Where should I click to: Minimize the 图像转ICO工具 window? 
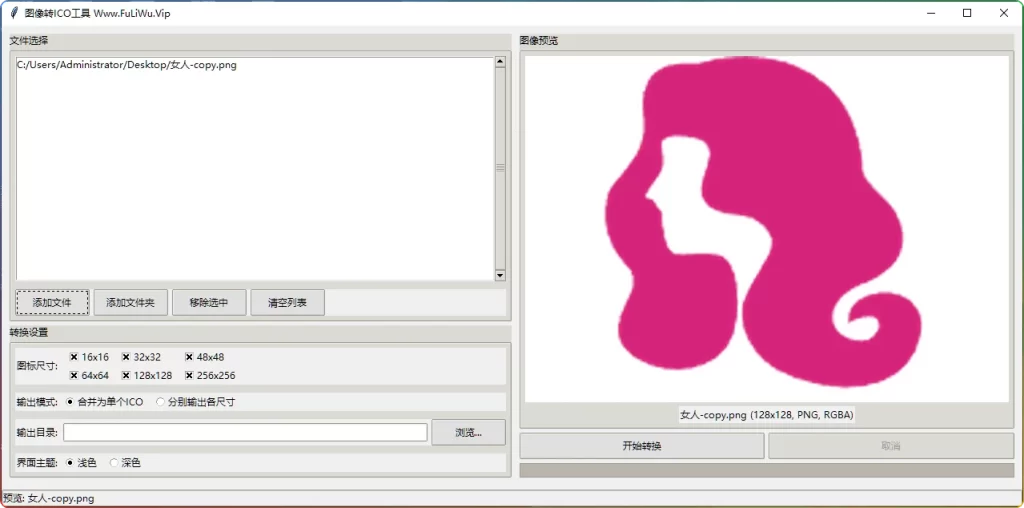tap(931, 13)
